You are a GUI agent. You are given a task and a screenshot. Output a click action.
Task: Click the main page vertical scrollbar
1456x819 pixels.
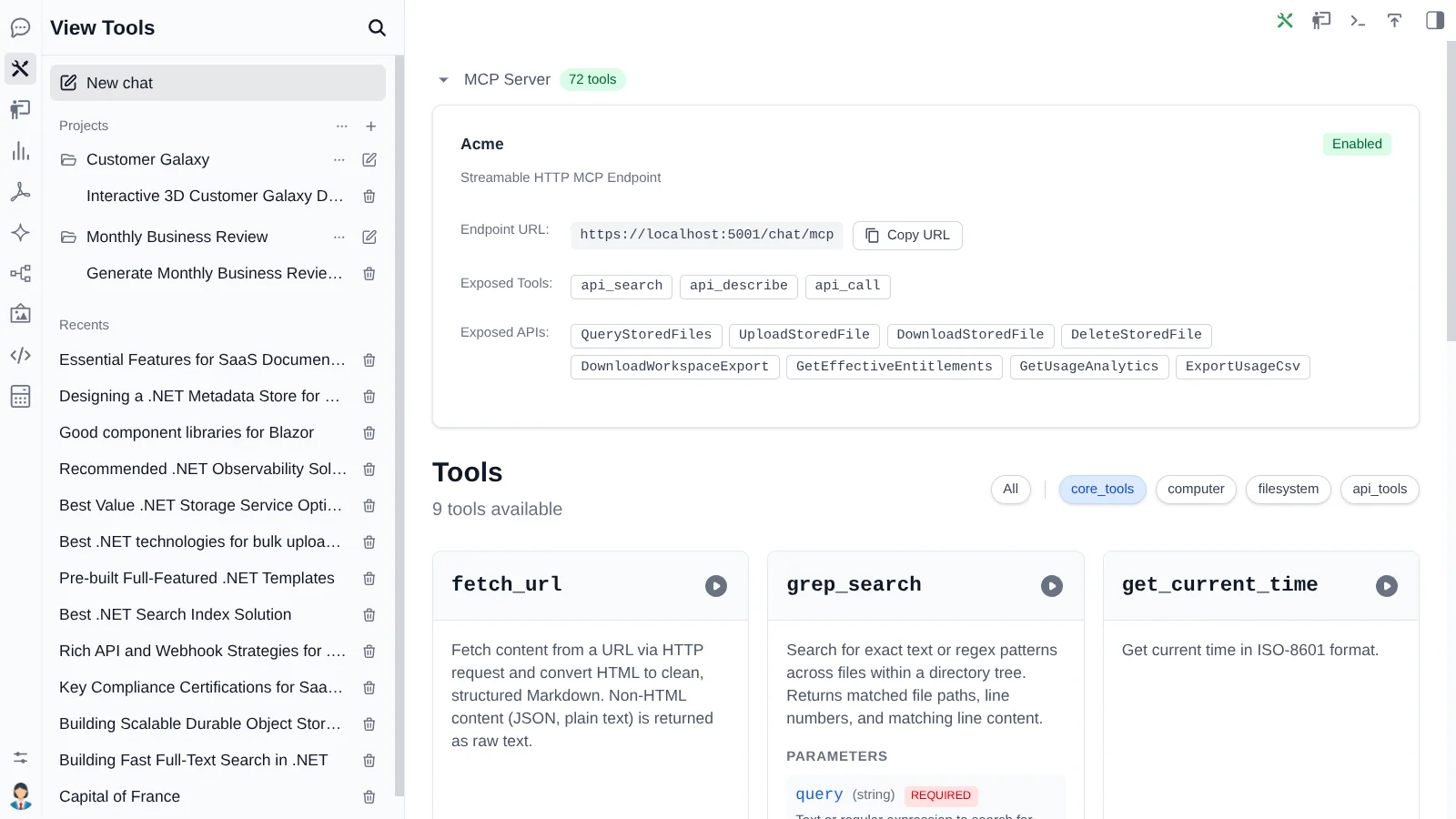pos(1451,191)
